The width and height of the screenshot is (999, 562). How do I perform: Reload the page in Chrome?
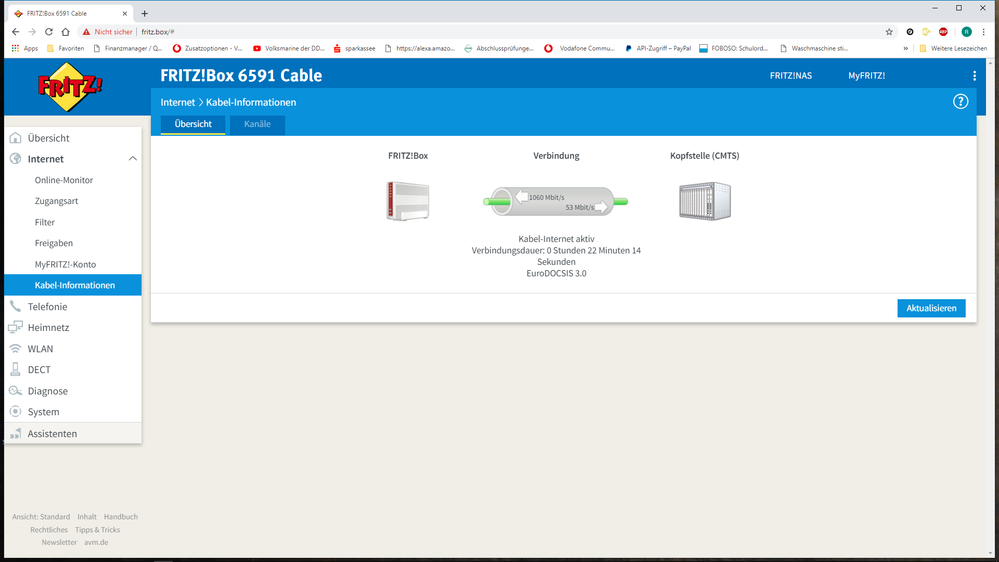(x=48, y=31)
